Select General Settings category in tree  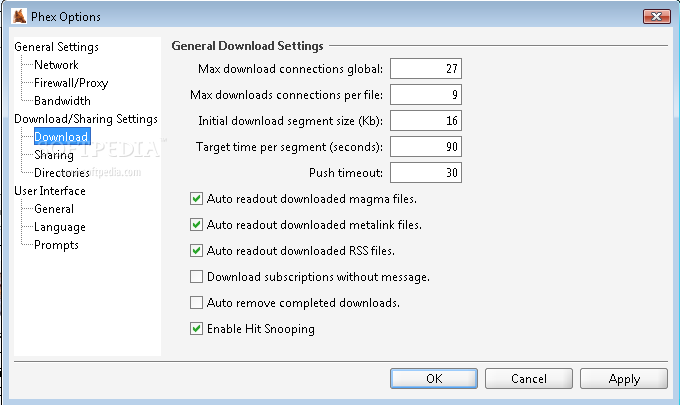[56, 47]
